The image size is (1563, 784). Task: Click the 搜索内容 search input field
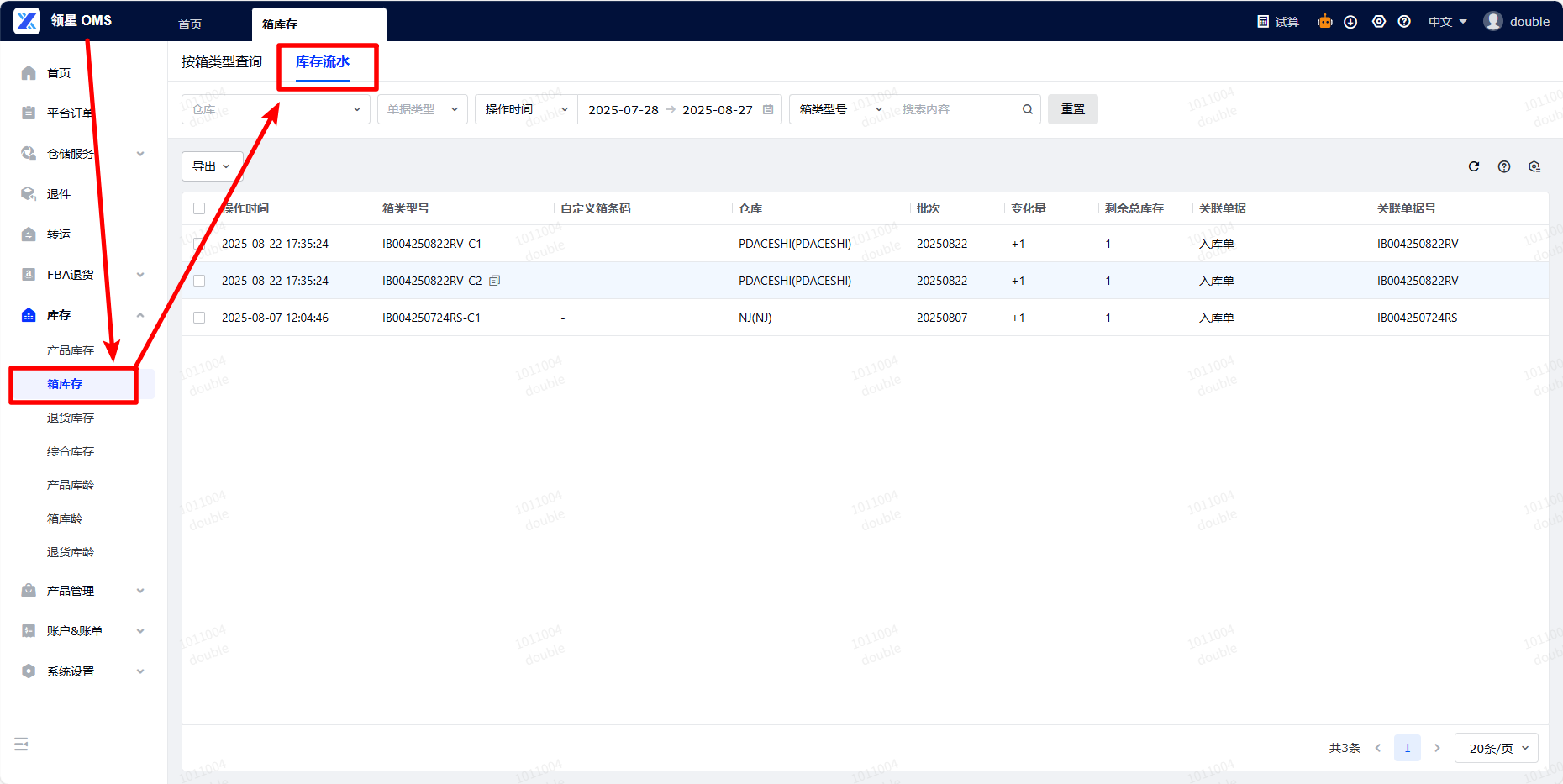[x=956, y=109]
